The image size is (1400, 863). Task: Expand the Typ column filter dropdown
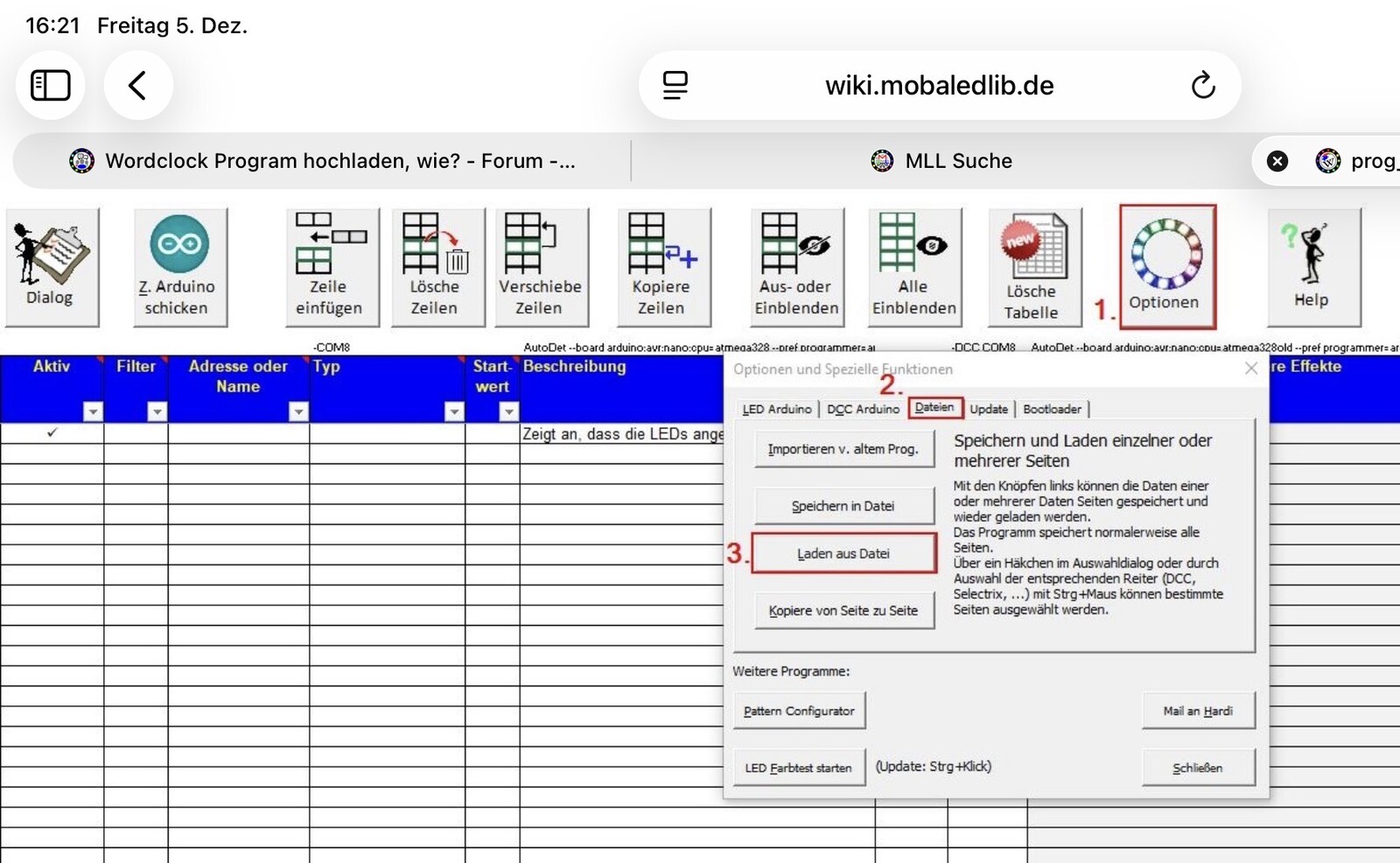[x=453, y=411]
